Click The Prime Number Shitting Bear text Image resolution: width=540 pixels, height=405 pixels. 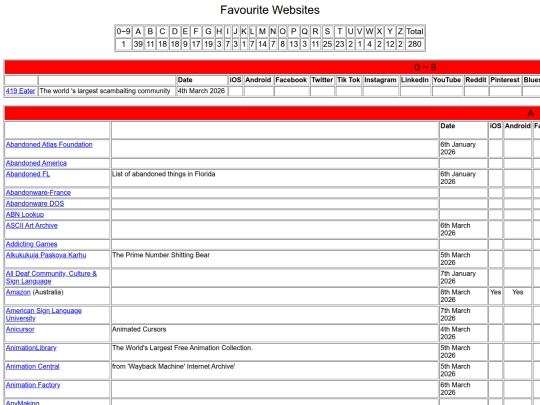(x=161, y=256)
